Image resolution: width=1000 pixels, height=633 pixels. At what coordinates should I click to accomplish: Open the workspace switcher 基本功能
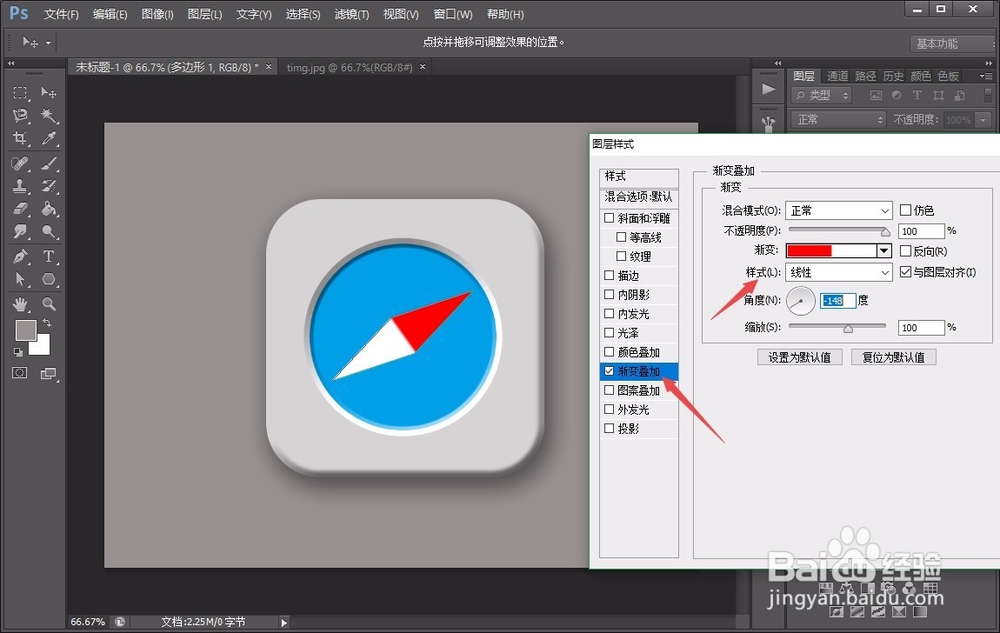click(x=951, y=43)
